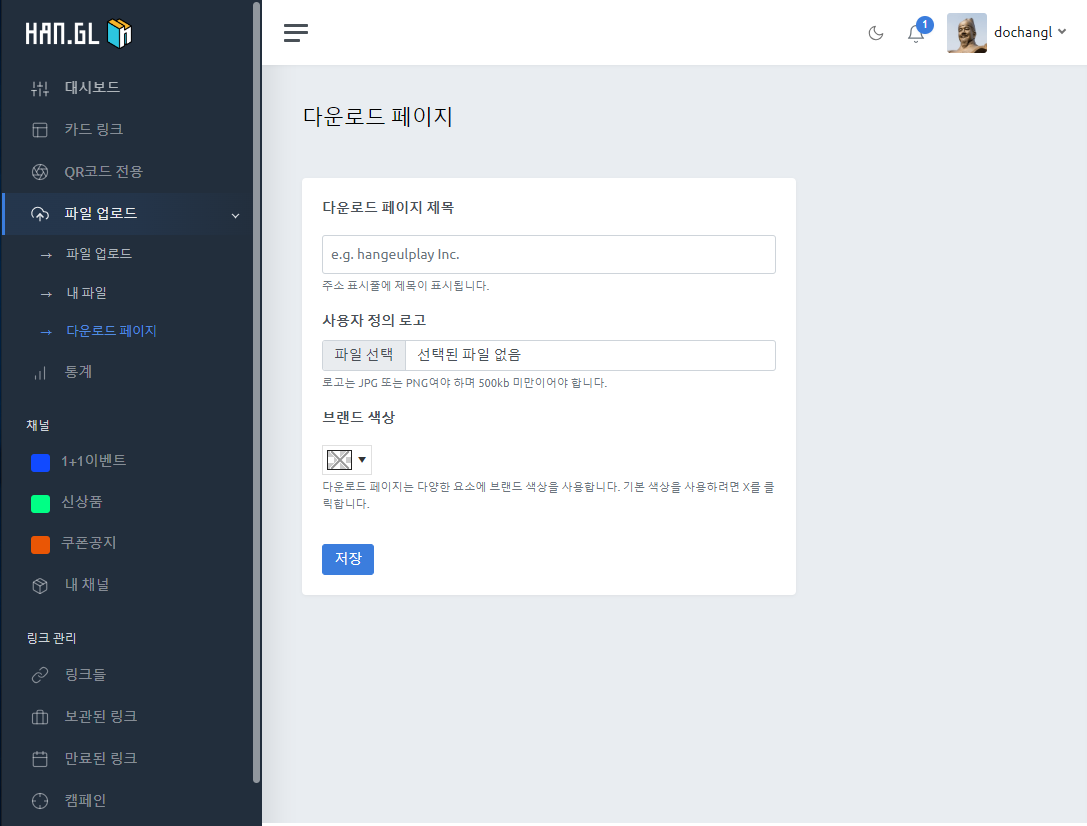
Task: Click the 사용자 정의 로고 label
Action: (374, 320)
